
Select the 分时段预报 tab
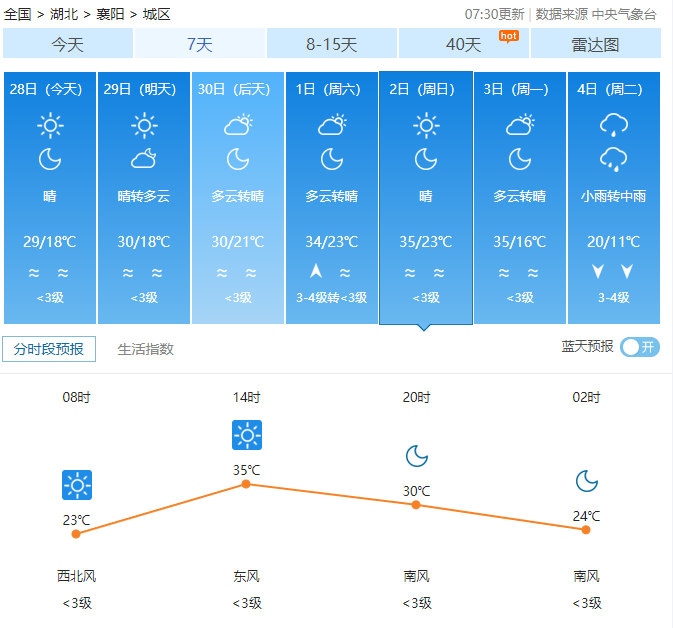[x=49, y=349]
